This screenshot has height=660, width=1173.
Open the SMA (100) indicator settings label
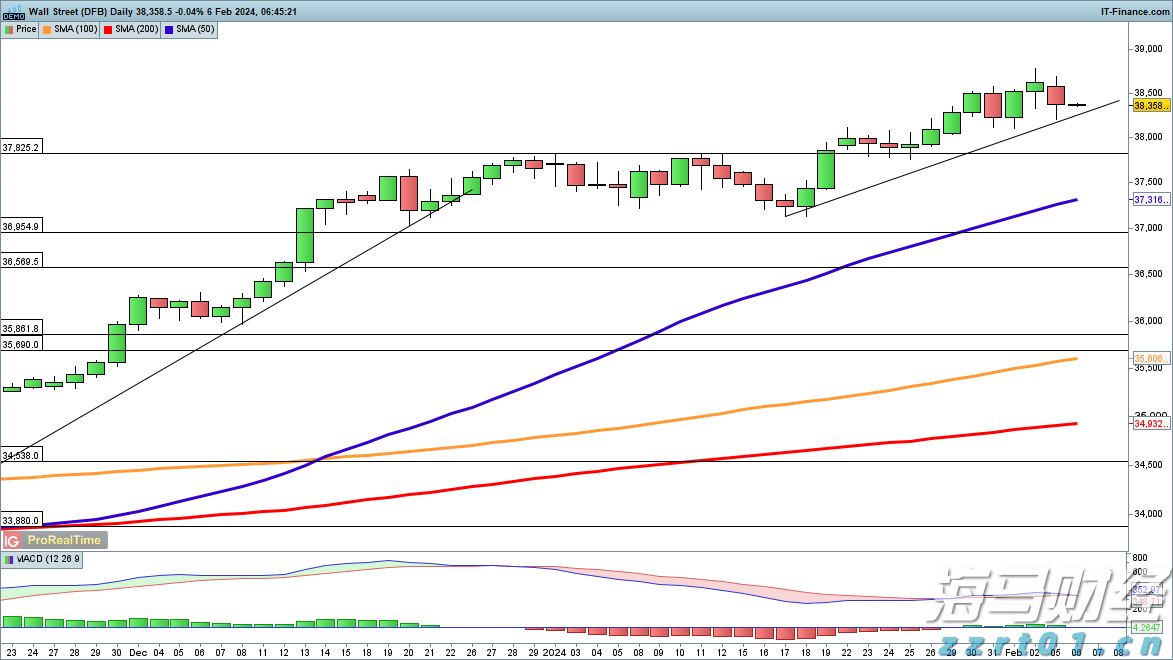tap(76, 29)
